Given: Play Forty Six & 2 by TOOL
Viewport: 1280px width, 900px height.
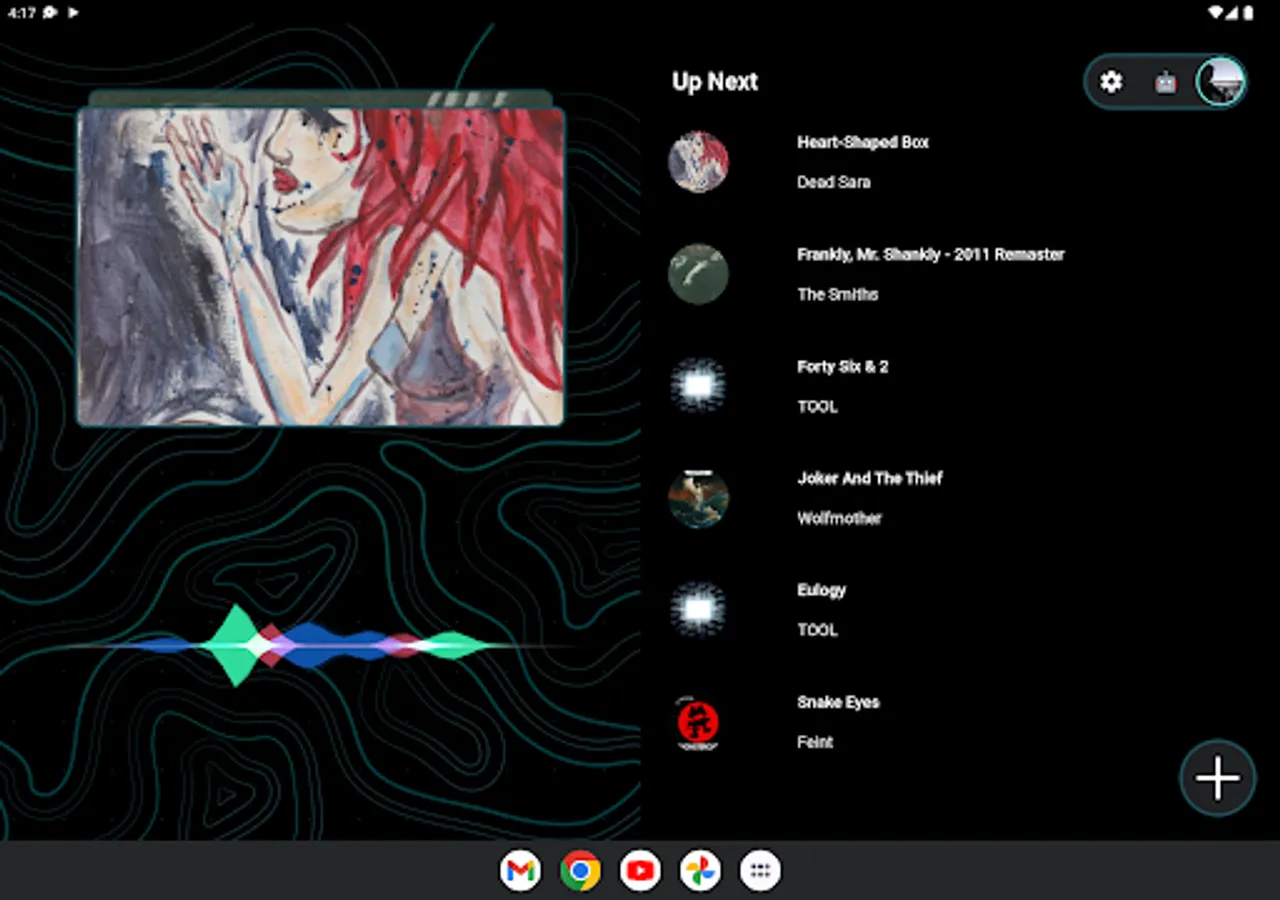Looking at the screenshot, I should (x=960, y=386).
